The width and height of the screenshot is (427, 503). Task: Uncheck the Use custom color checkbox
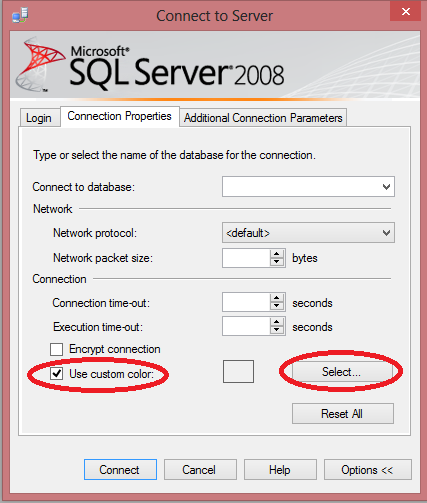(x=56, y=374)
